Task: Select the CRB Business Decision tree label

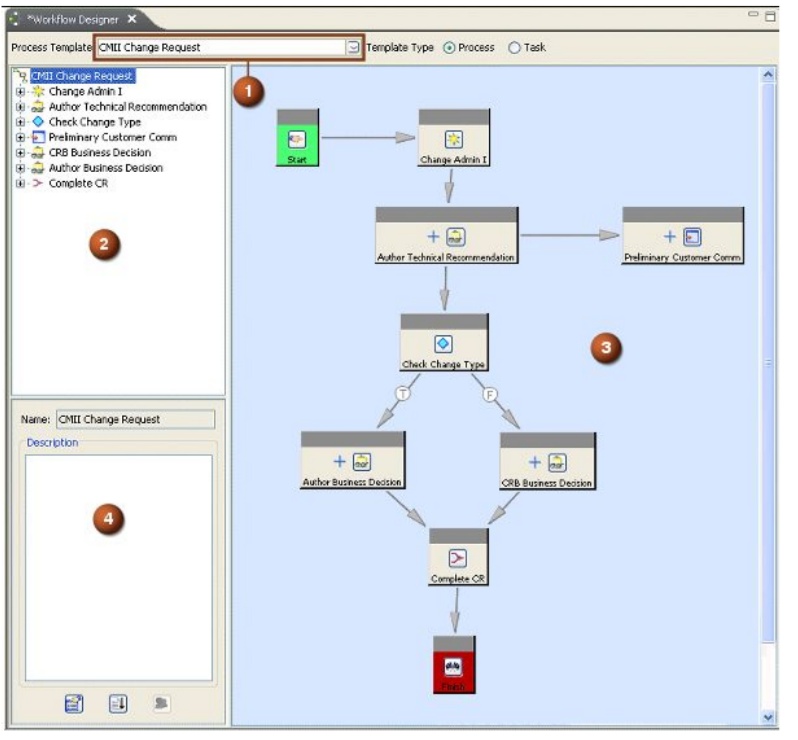Action: (x=100, y=153)
